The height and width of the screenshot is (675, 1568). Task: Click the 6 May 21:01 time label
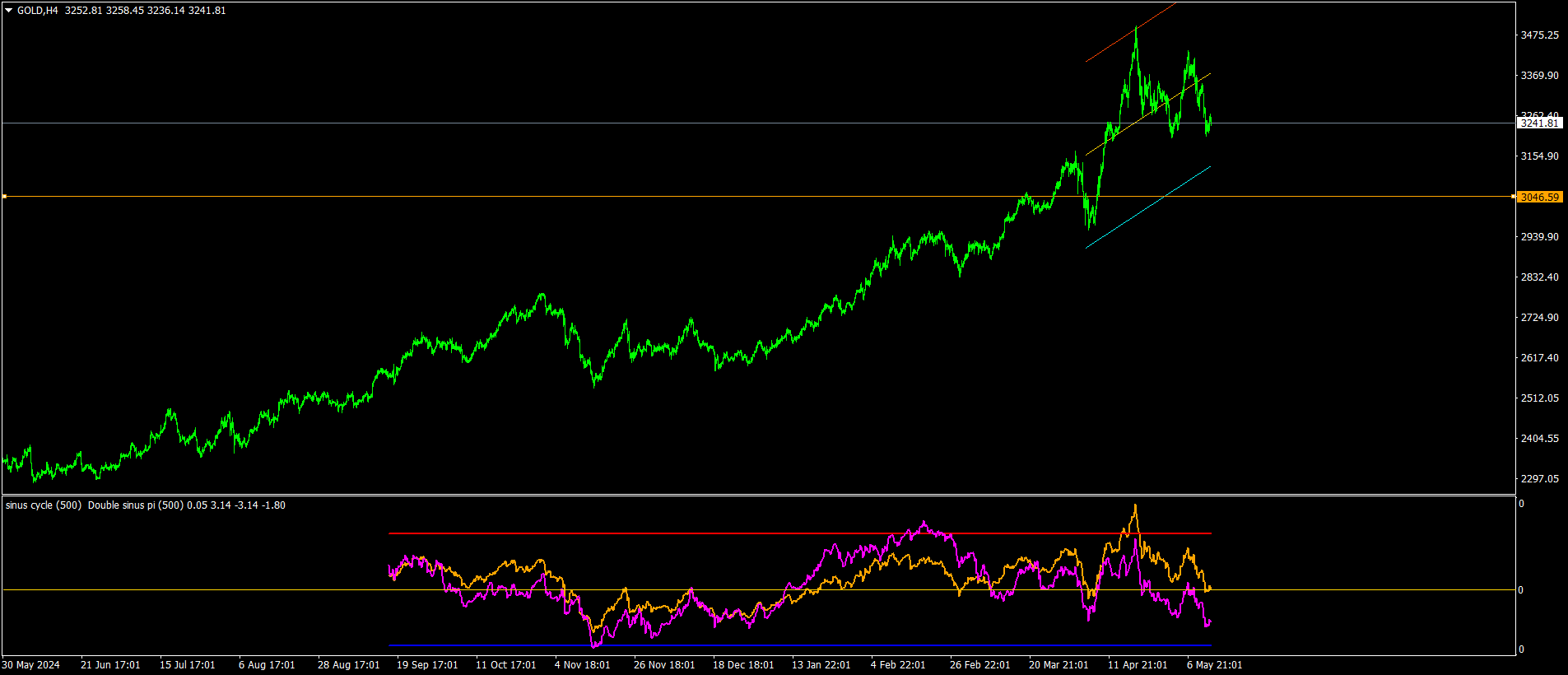tap(1215, 665)
